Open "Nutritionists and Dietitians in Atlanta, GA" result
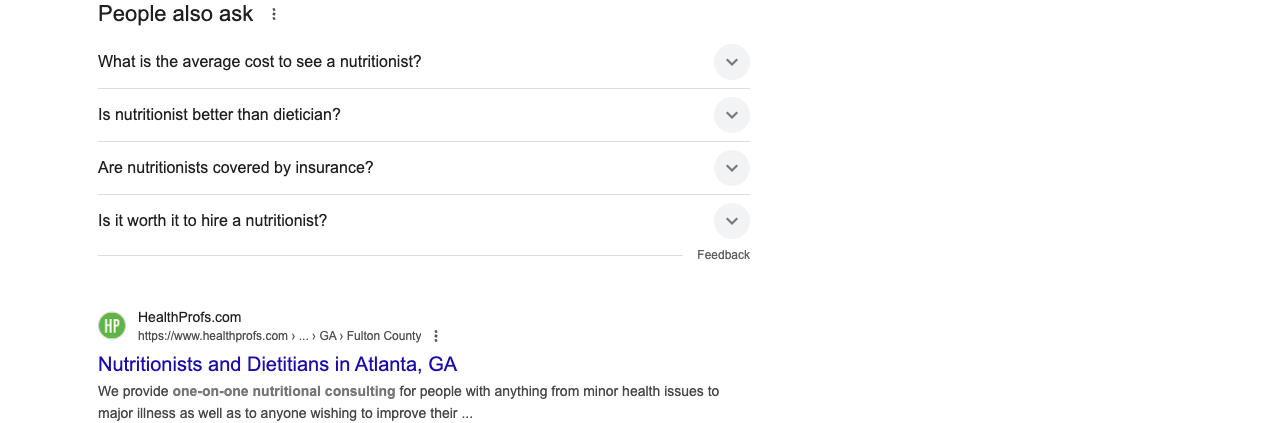 click(277, 364)
